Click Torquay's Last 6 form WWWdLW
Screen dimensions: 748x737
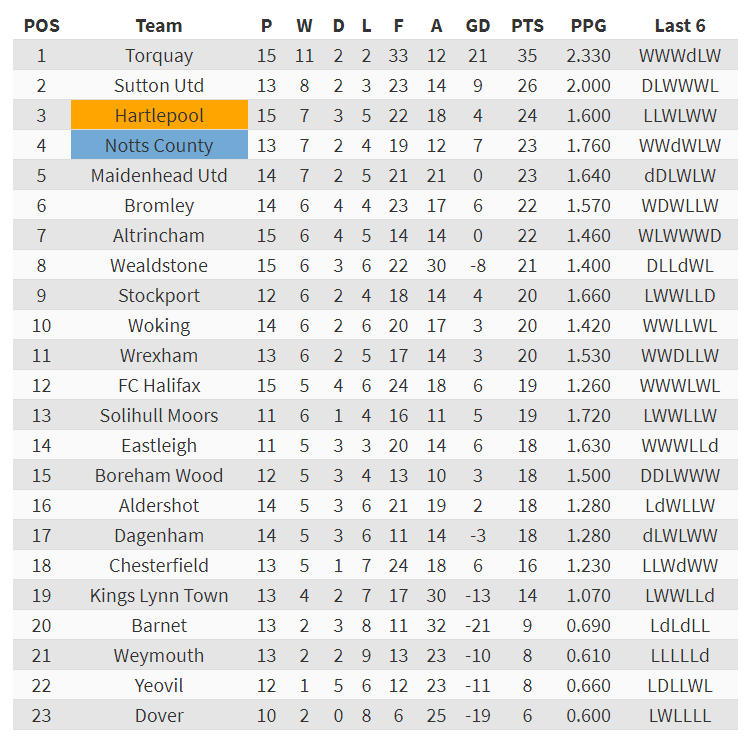click(680, 56)
